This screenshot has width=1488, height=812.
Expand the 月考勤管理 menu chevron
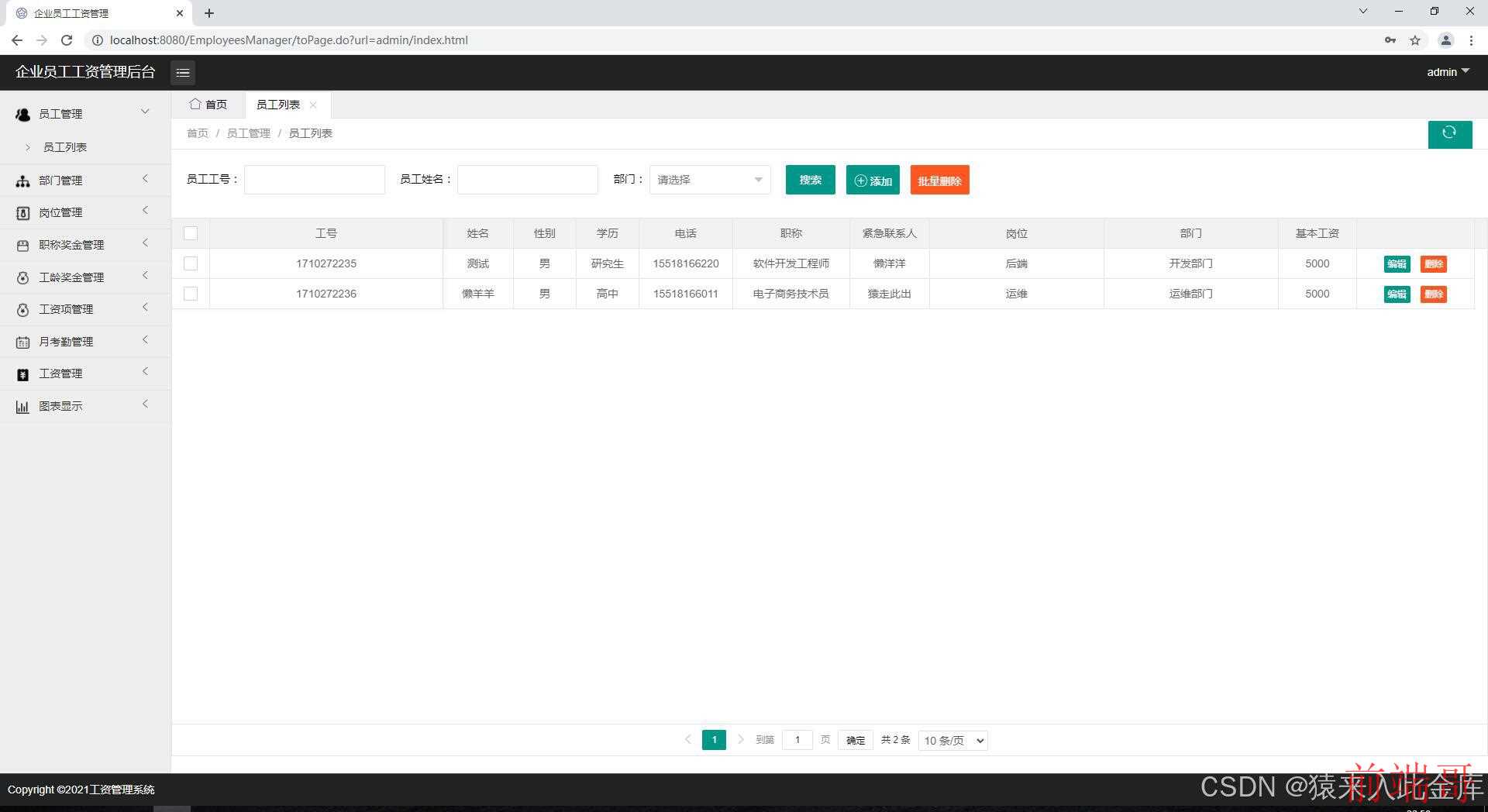[x=145, y=340]
